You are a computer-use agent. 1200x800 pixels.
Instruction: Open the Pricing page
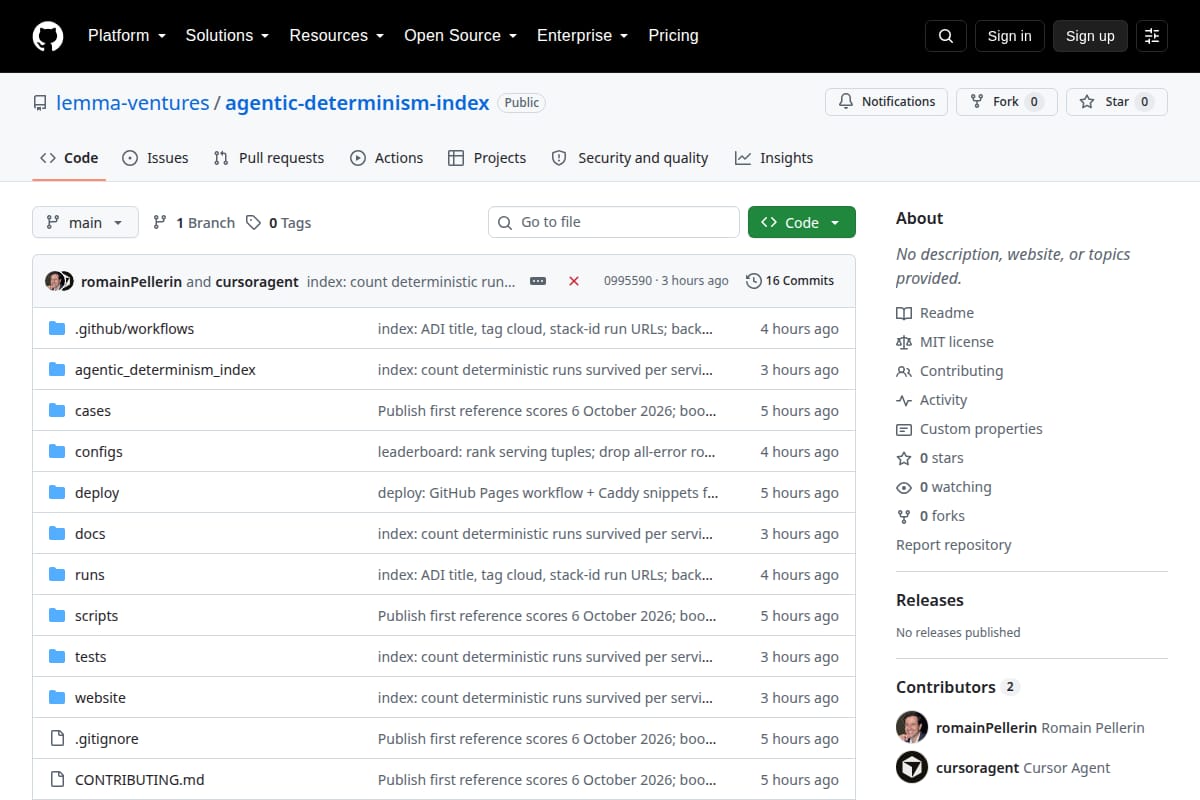click(x=673, y=35)
